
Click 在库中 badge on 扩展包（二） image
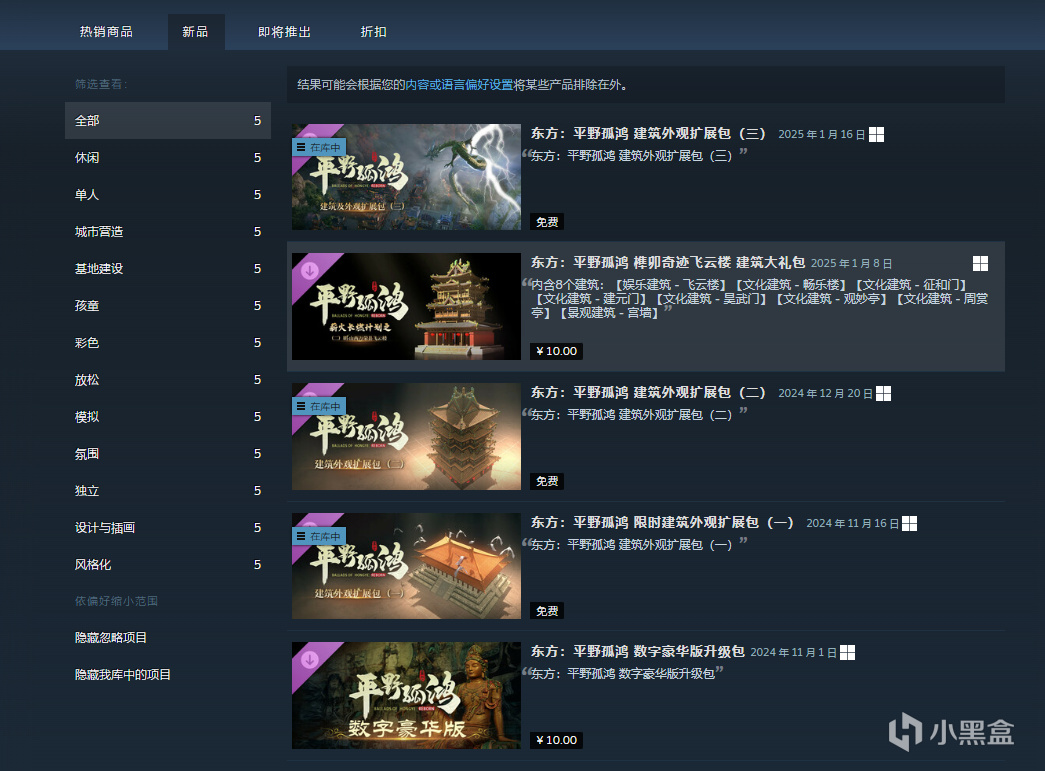coord(319,406)
